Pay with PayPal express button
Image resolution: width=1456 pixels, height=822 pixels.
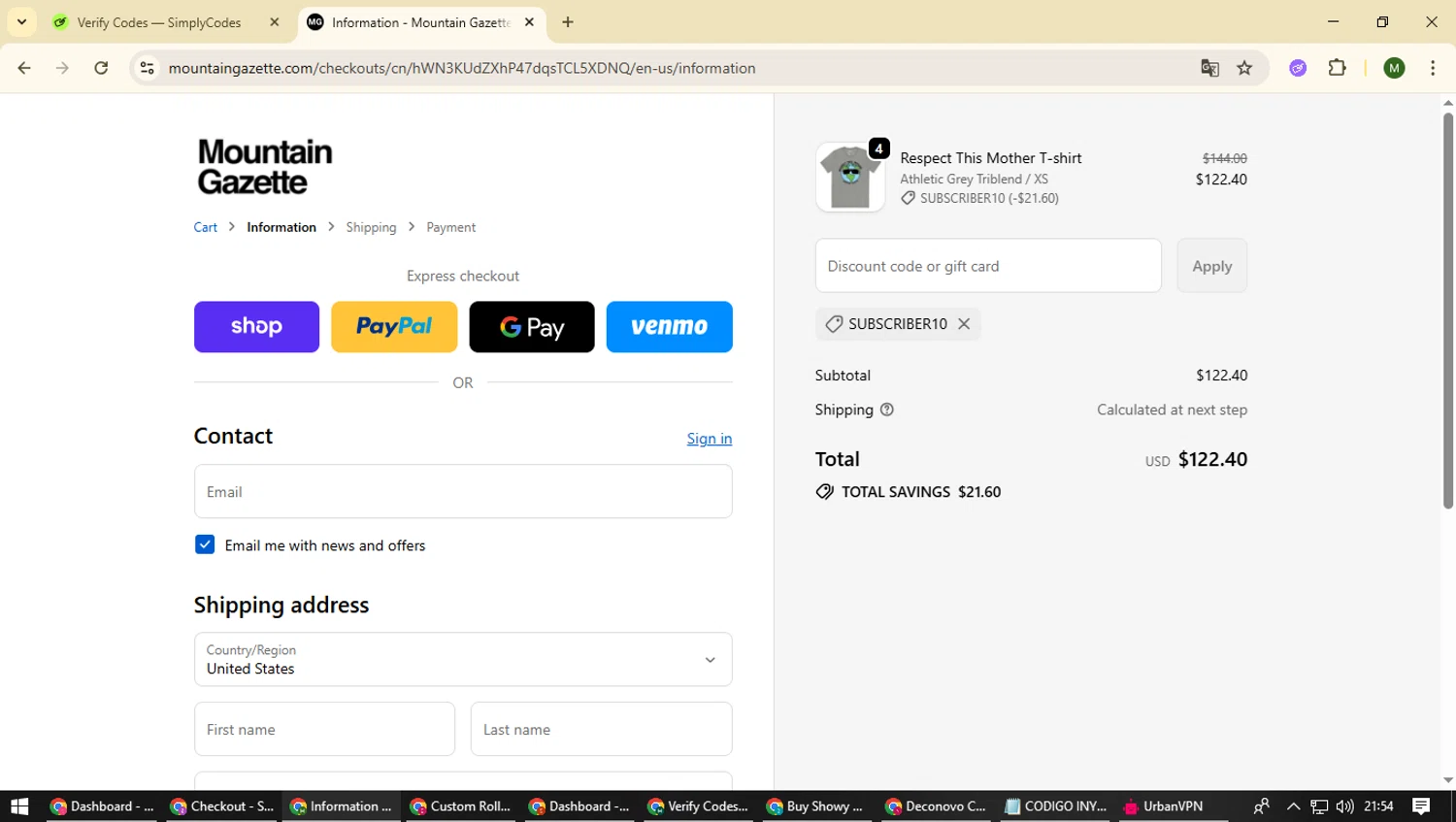(394, 327)
